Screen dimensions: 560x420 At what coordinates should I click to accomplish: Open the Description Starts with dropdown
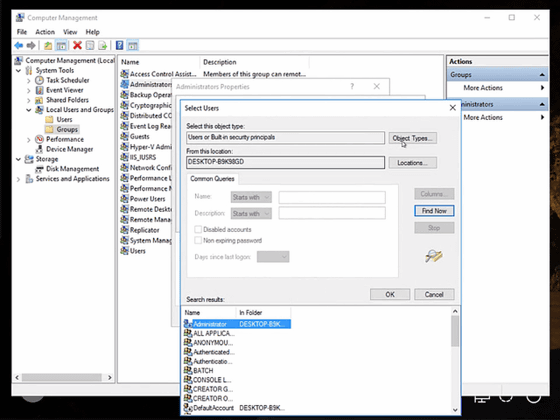pos(251,214)
